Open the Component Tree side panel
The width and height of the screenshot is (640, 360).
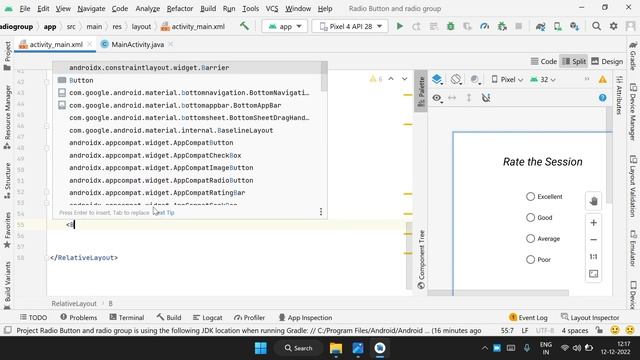(421, 260)
